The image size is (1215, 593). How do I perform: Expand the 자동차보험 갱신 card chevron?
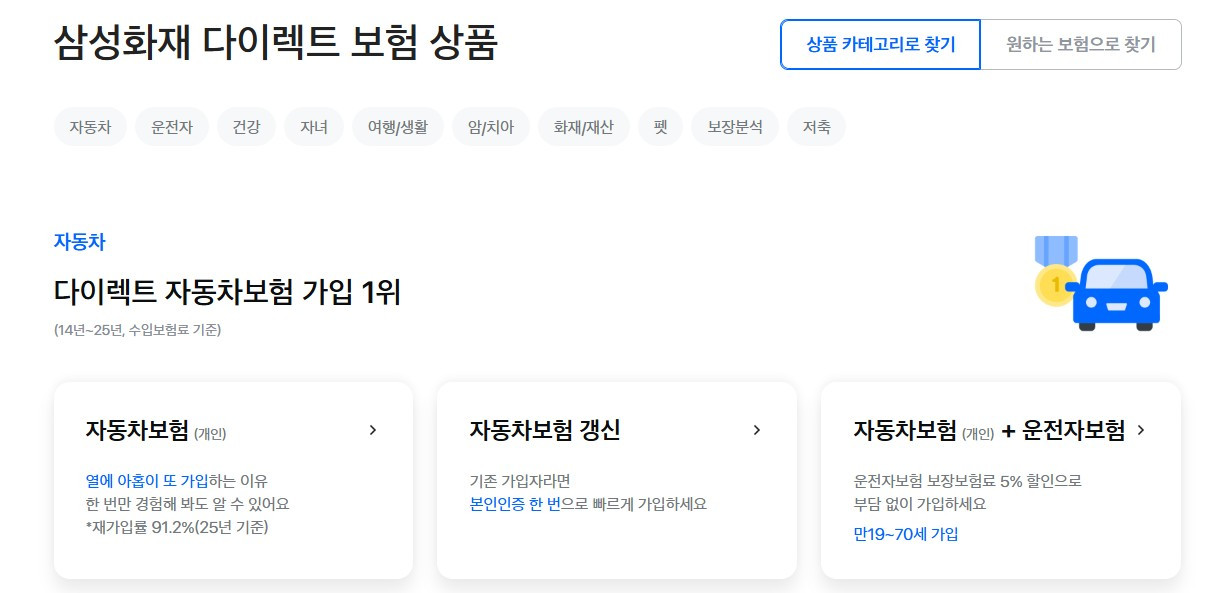coord(757,430)
